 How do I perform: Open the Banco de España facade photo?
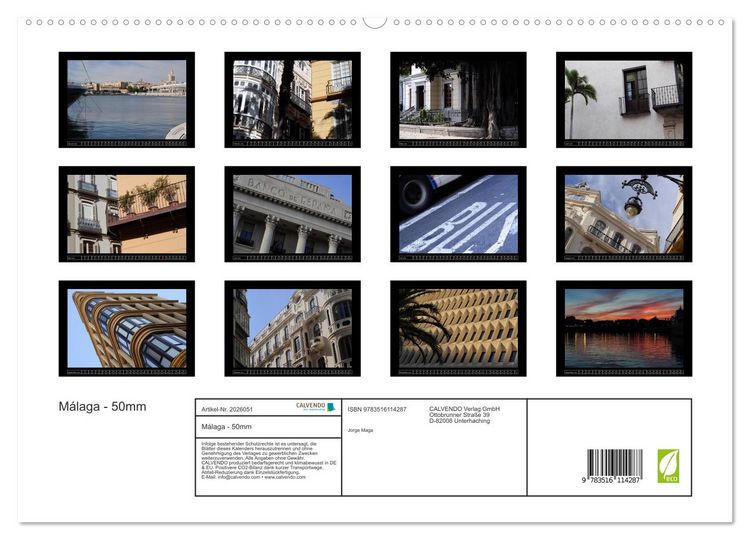[x=292, y=214]
